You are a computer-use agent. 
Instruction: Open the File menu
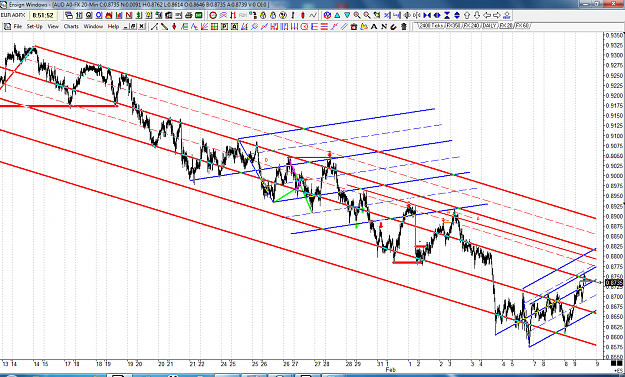pos(18,27)
